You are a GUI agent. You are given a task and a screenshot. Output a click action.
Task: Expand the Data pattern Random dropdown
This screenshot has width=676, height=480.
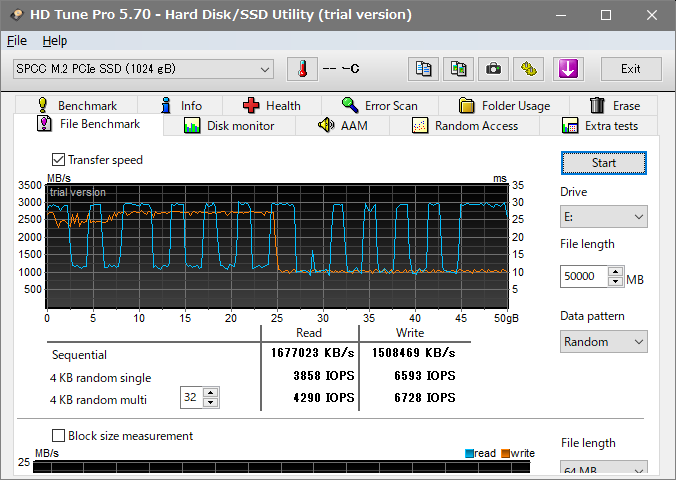pos(604,342)
